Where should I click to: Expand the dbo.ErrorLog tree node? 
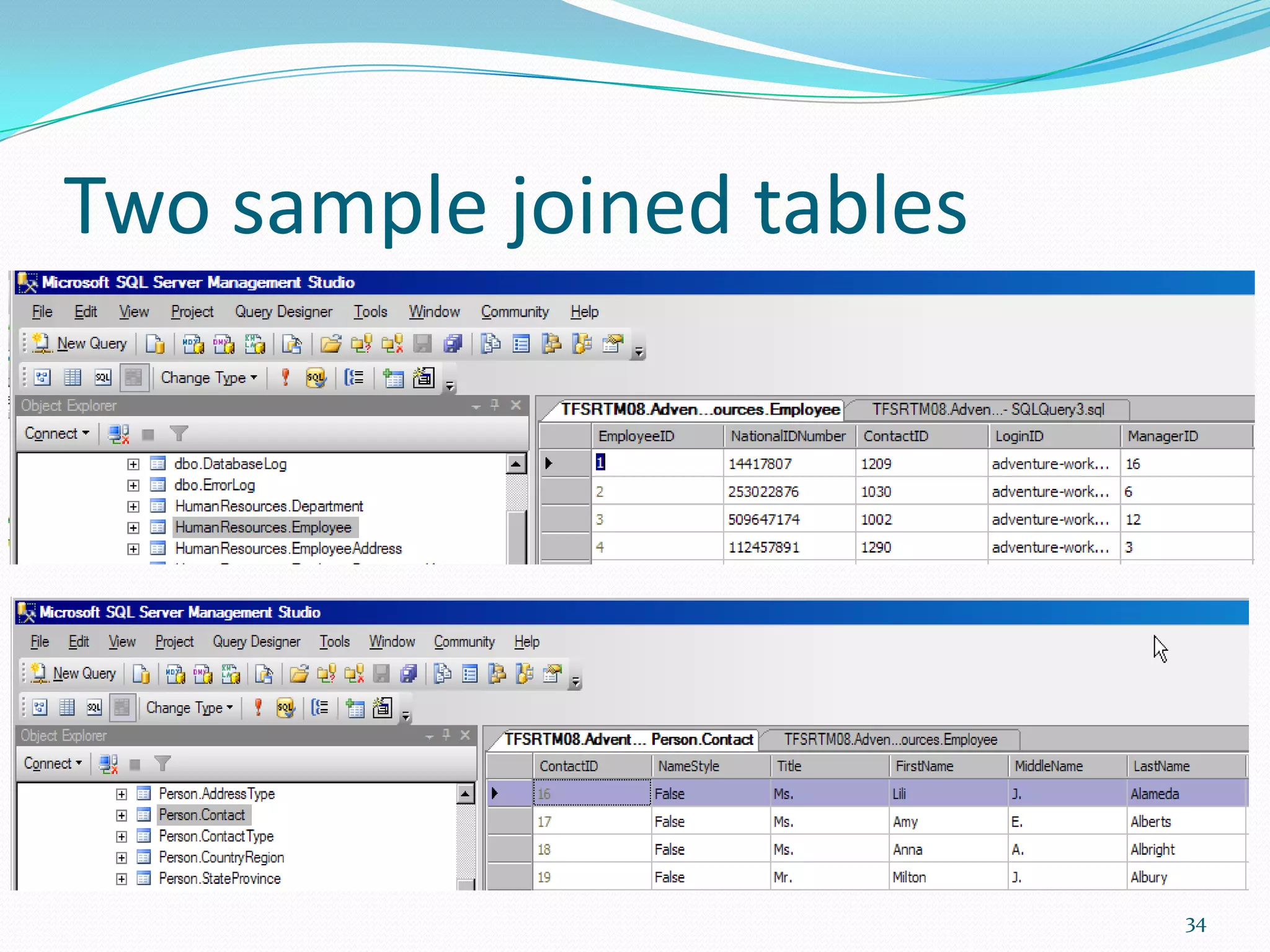point(133,485)
